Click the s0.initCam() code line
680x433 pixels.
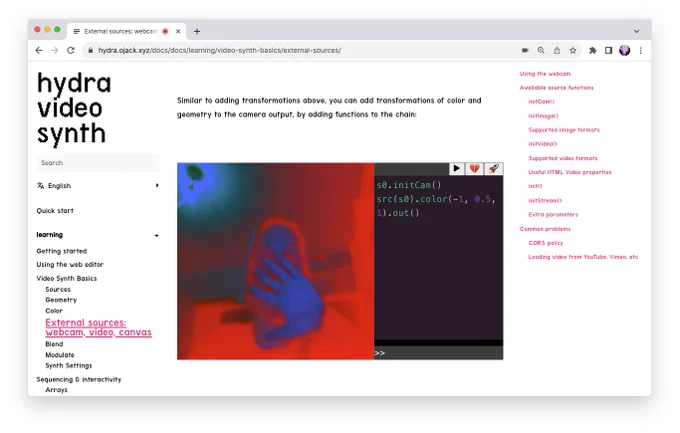409,185
